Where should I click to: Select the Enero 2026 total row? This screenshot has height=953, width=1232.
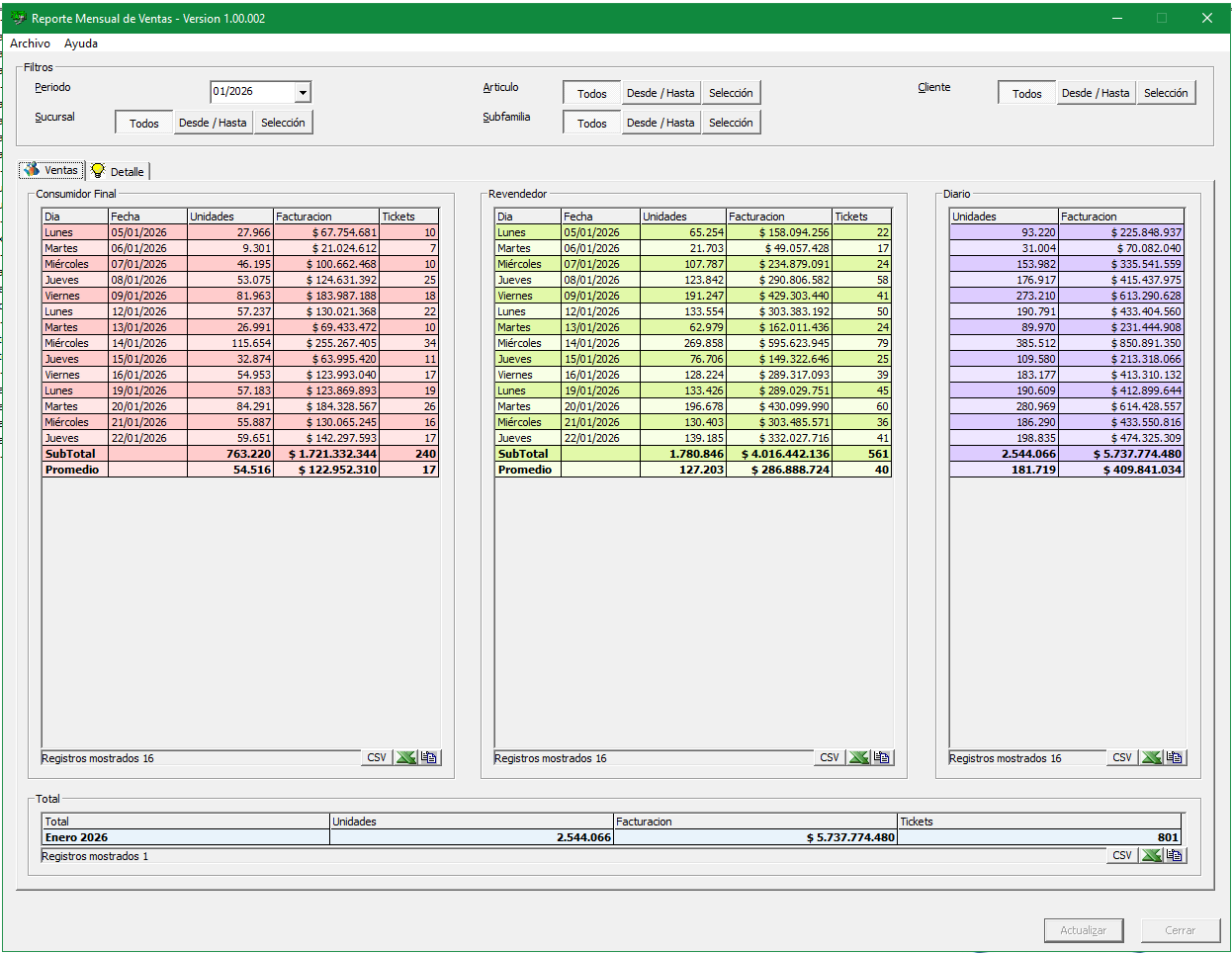(x=186, y=837)
